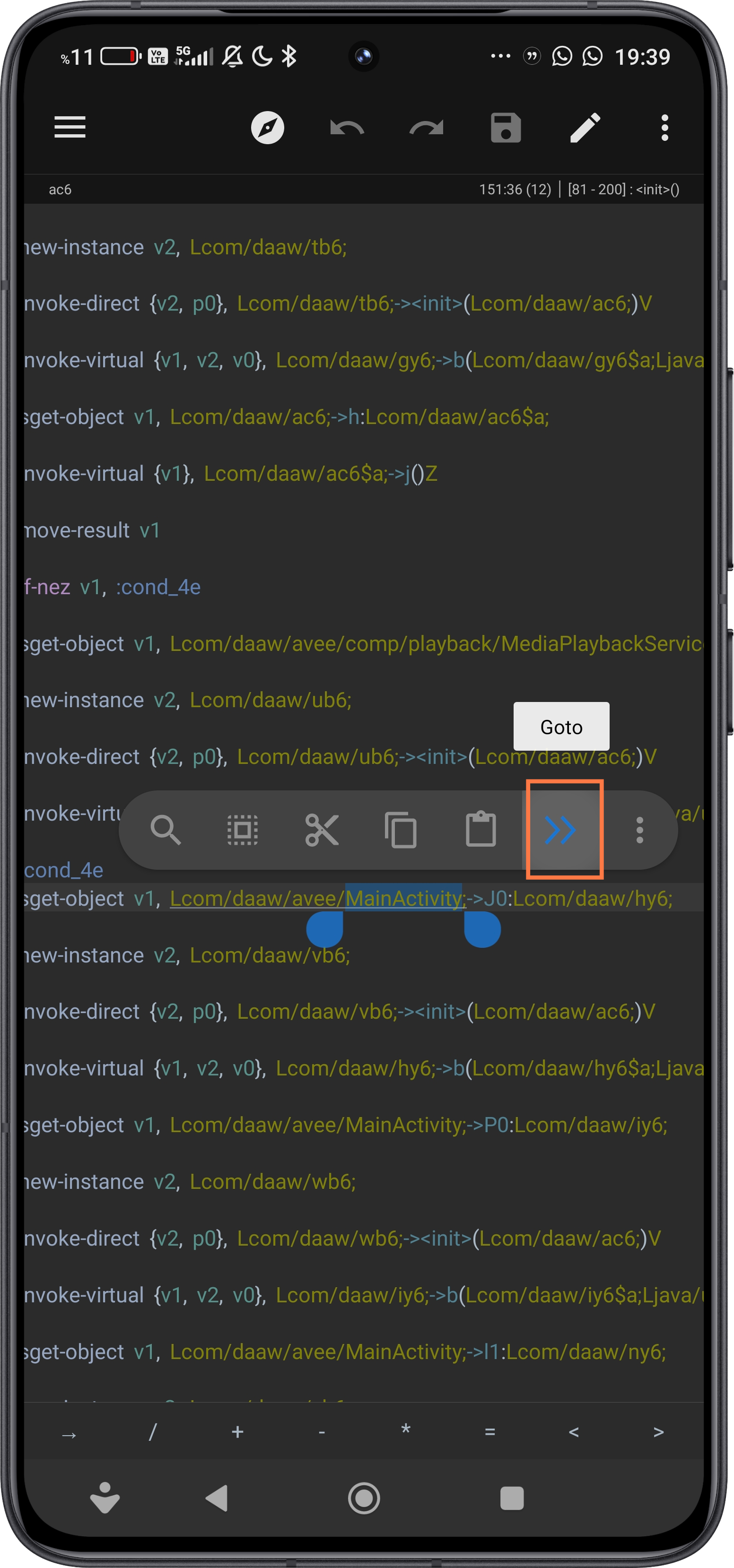This screenshot has height=1568, width=734.
Task: Tap the Android home button
Action: coord(364,1498)
